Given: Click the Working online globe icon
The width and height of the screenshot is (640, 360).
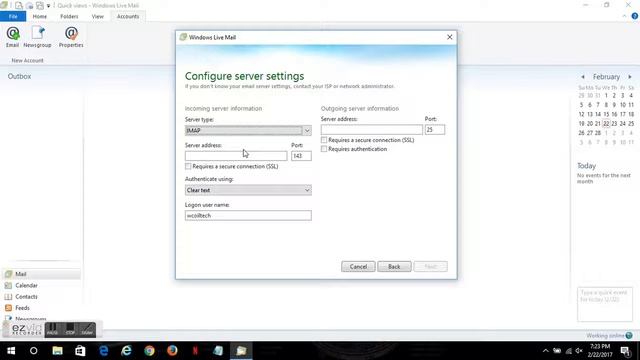Looking at the screenshot, I should 629,336.
